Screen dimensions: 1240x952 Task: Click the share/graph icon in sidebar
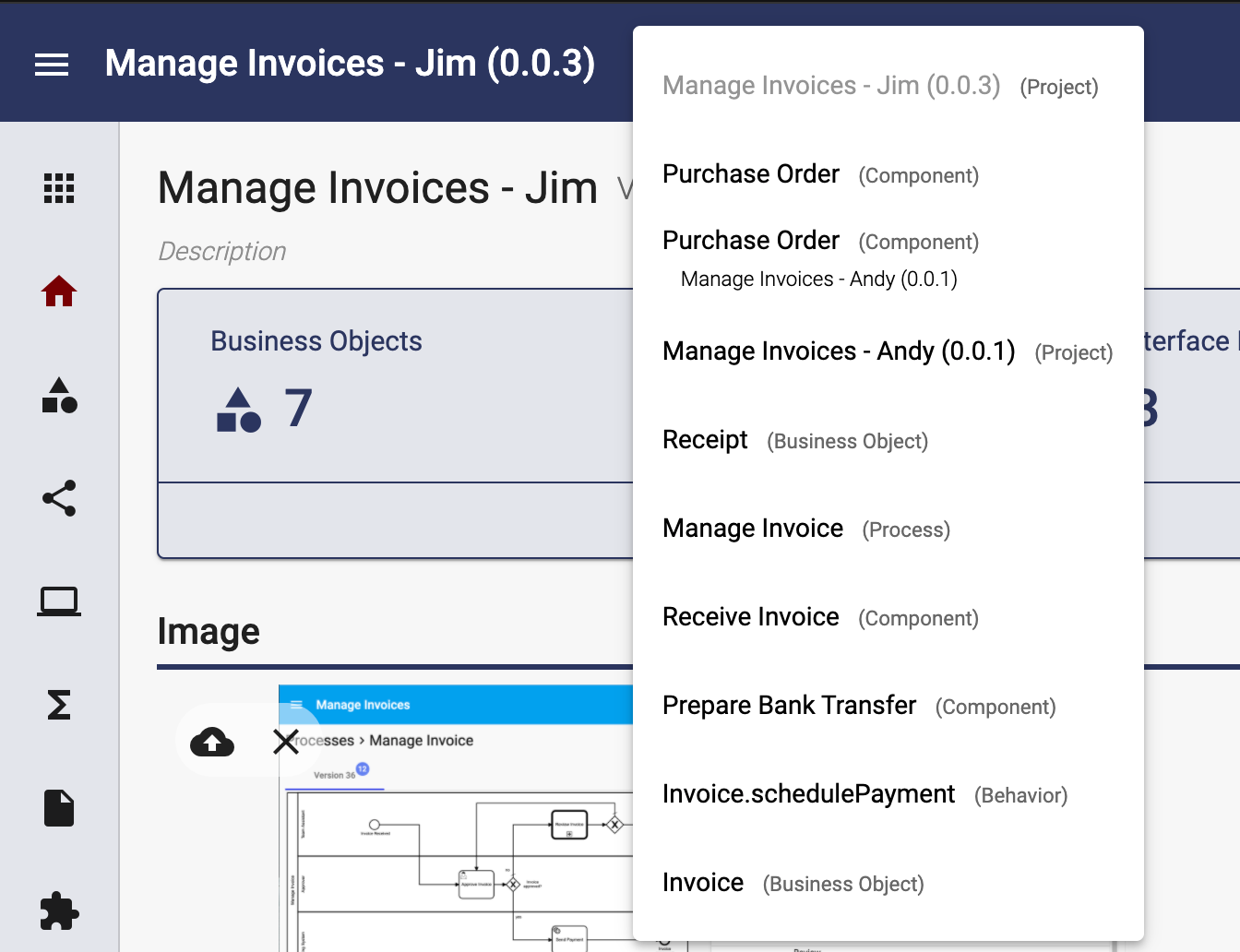(x=59, y=498)
